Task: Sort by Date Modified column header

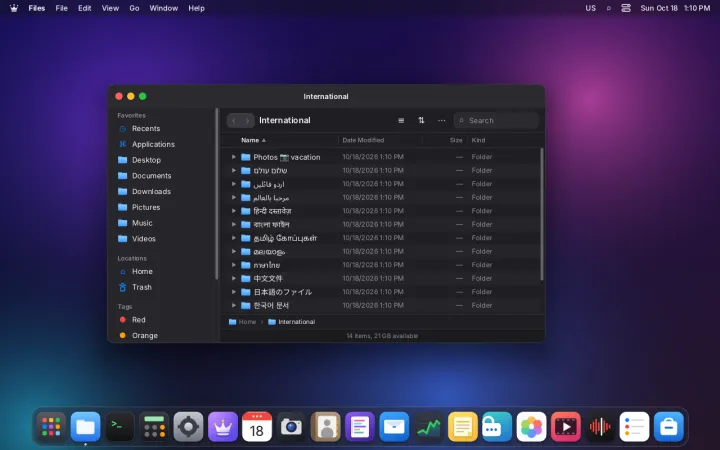Action: click(363, 140)
